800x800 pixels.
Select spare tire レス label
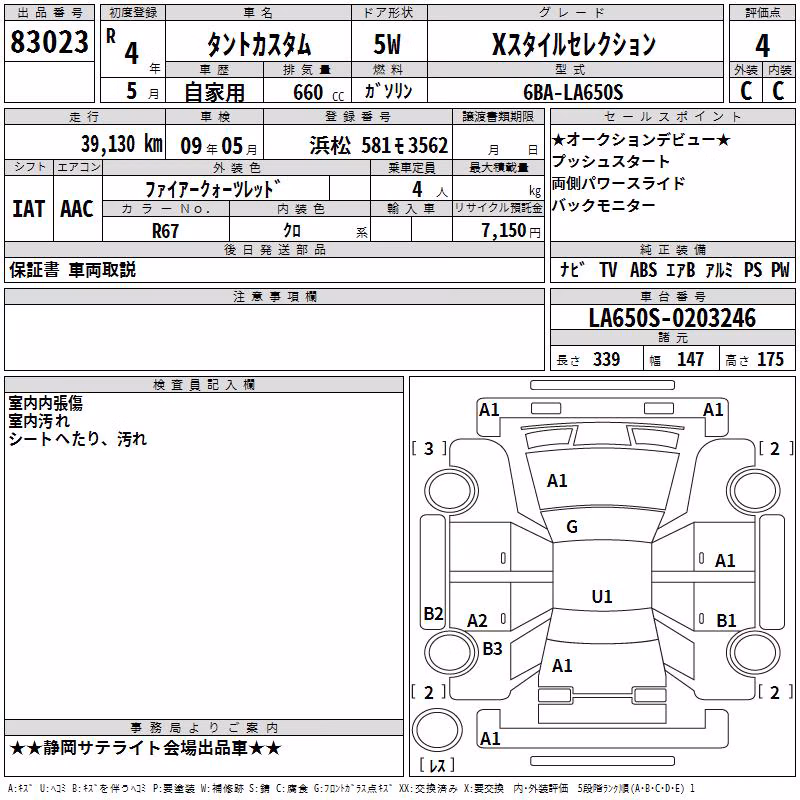pyautogui.click(x=437, y=764)
